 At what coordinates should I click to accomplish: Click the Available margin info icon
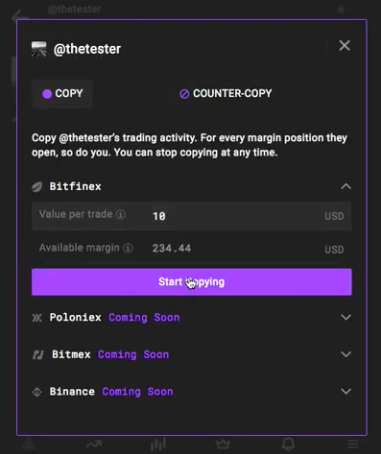coord(128,248)
